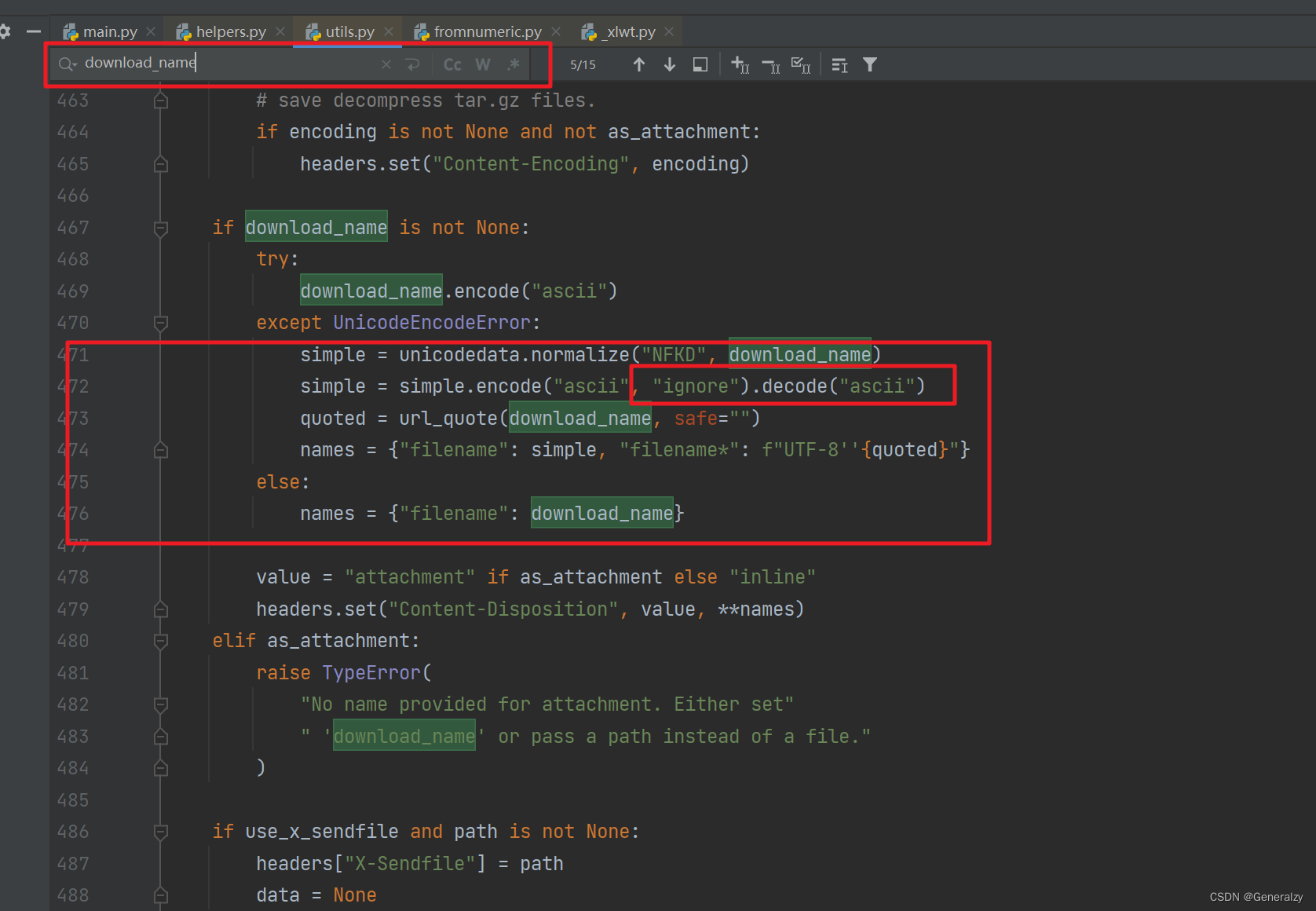The height and width of the screenshot is (911, 1316).
Task: Collapse fold marker at line 470
Action: 160,323
